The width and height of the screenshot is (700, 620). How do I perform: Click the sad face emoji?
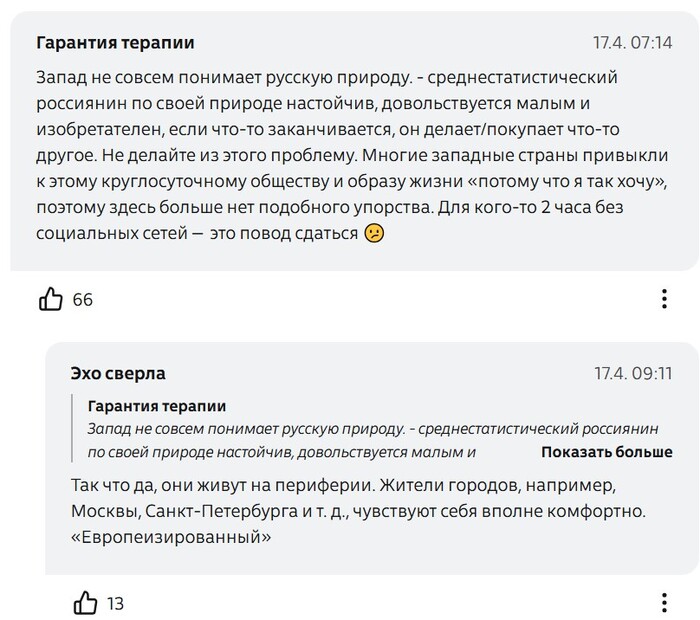373,232
